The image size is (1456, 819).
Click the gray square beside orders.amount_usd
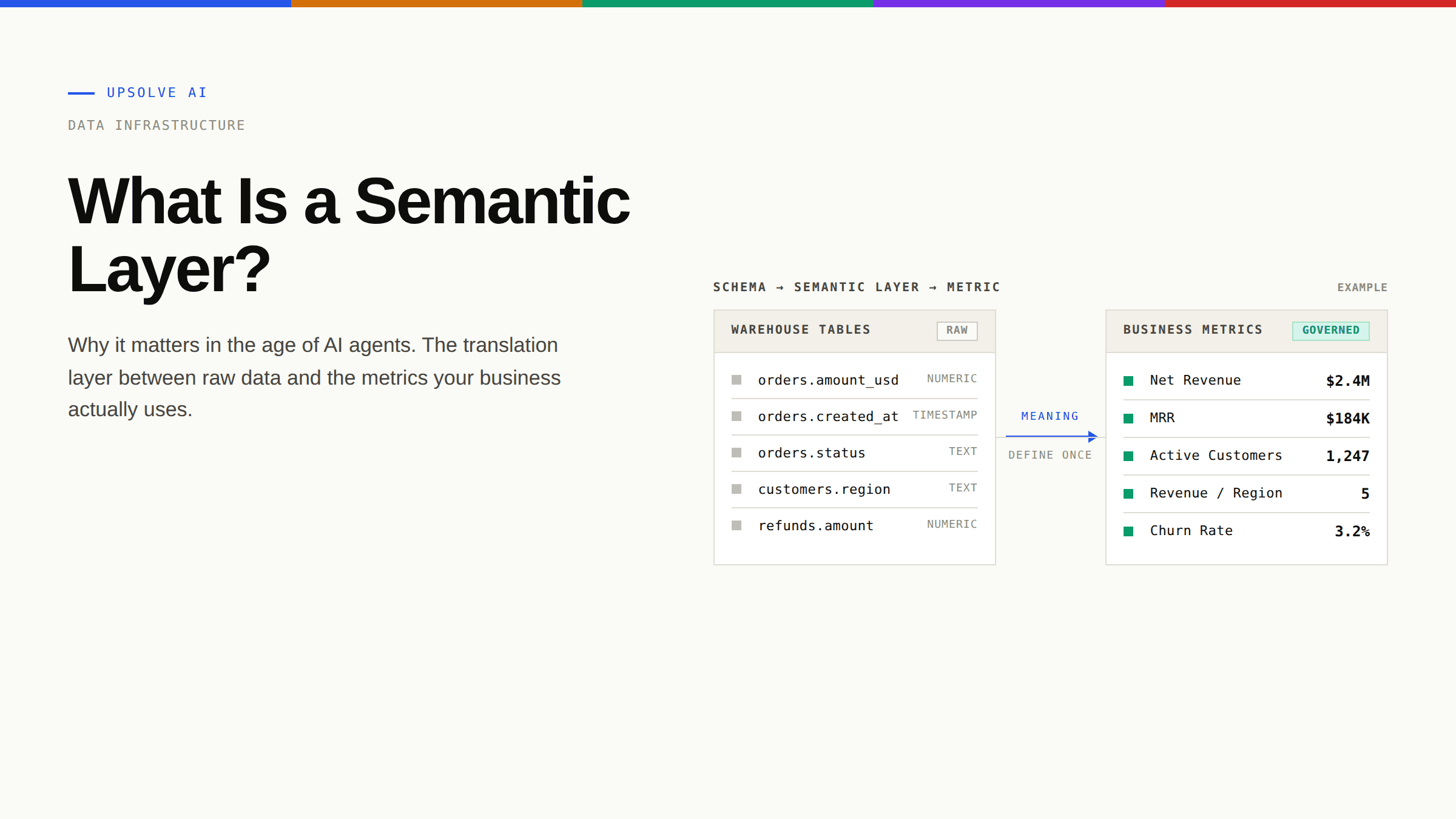(x=736, y=380)
